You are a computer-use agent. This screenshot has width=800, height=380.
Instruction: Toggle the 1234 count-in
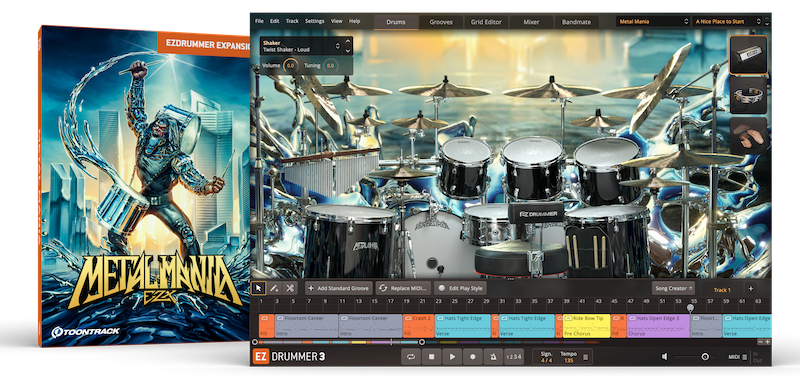pos(513,357)
